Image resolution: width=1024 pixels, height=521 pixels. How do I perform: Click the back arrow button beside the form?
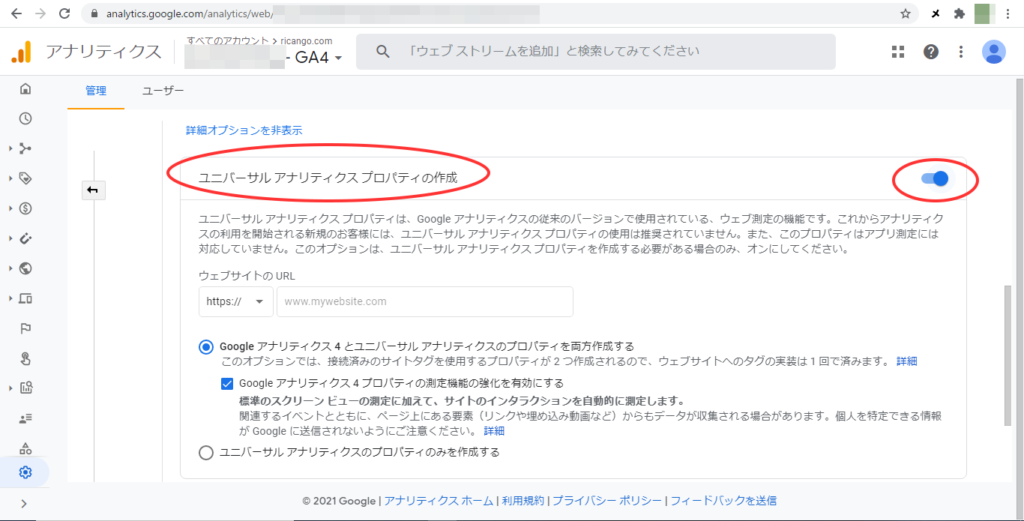pyautogui.click(x=92, y=190)
